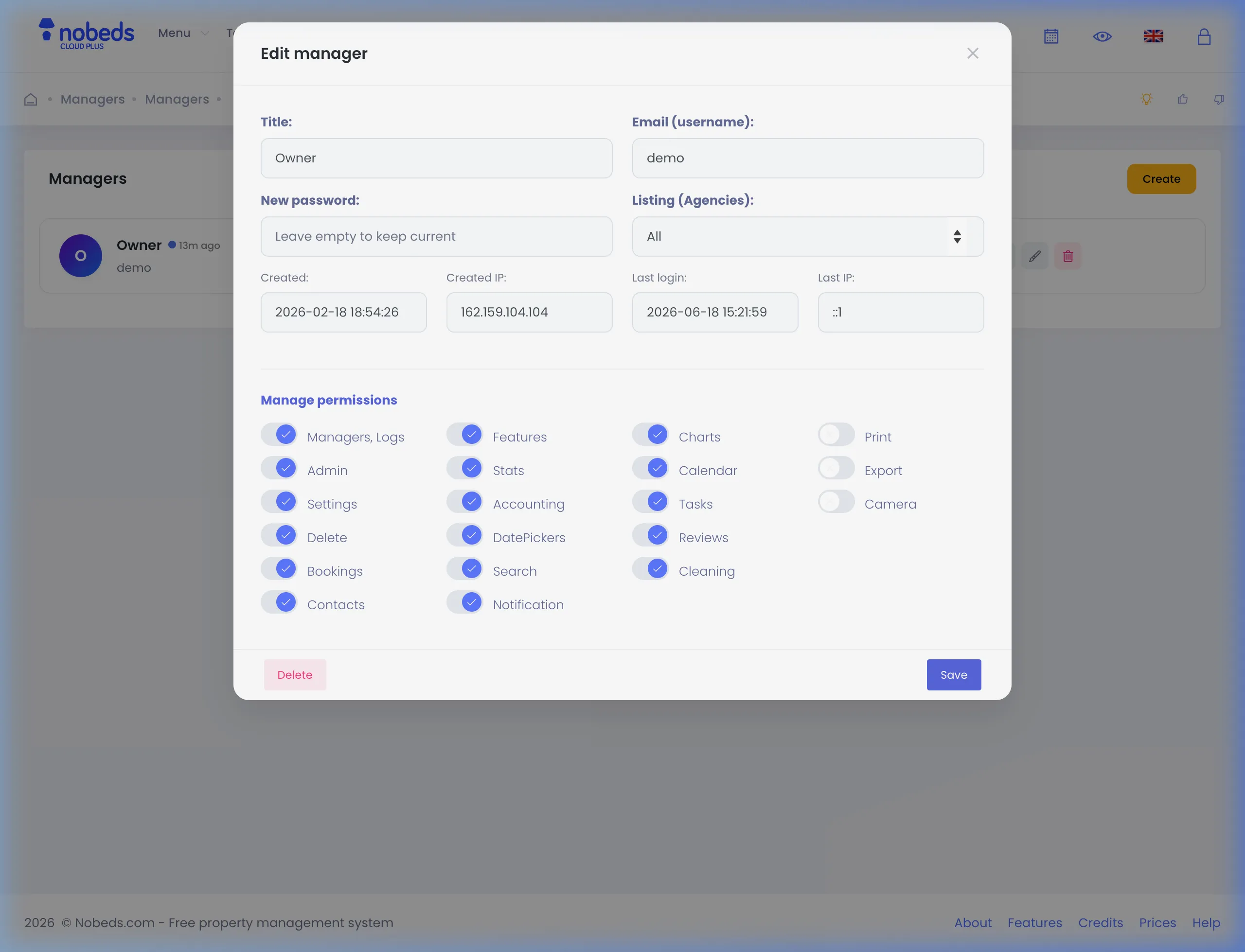Click the Save button

(x=954, y=675)
